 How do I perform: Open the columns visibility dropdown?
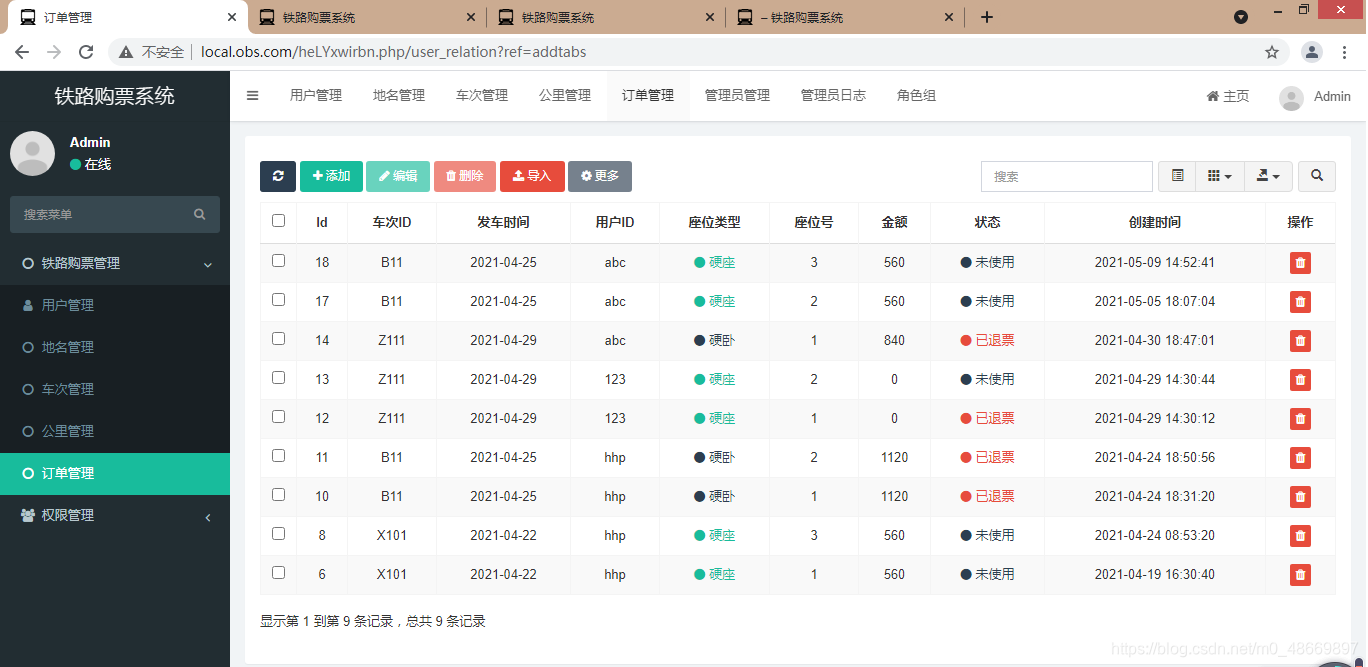[x=1220, y=176]
